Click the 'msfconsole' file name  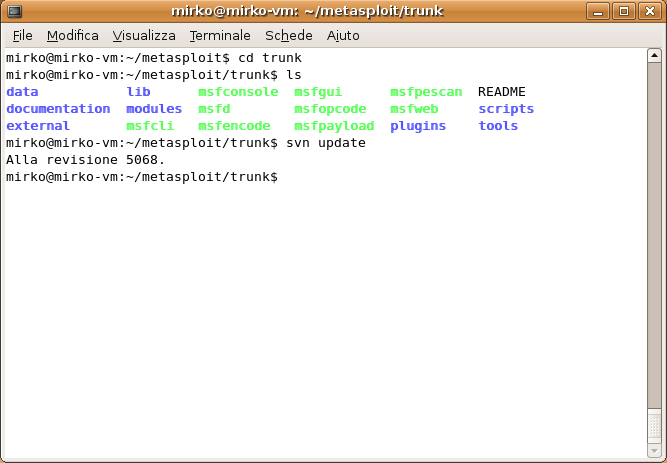point(238,92)
